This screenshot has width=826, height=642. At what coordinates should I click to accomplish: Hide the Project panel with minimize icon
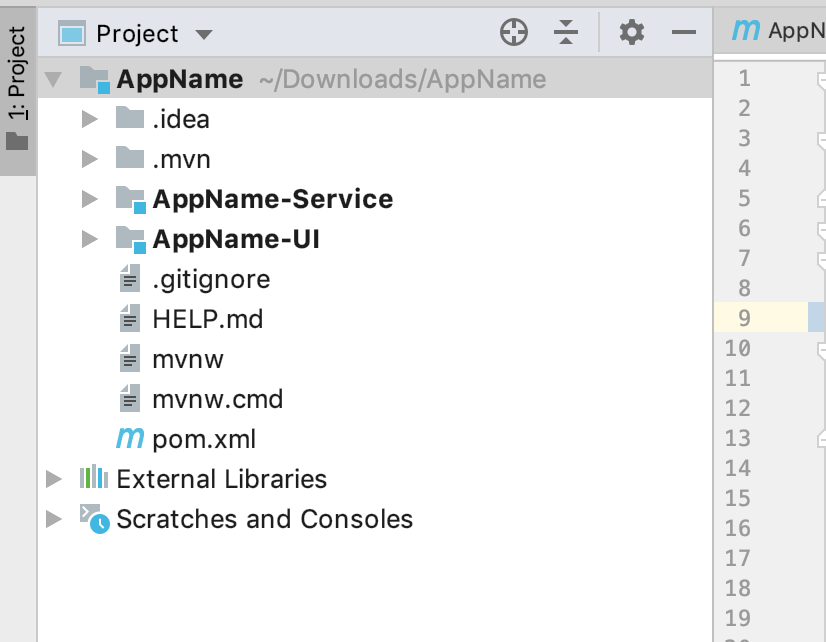pos(684,33)
